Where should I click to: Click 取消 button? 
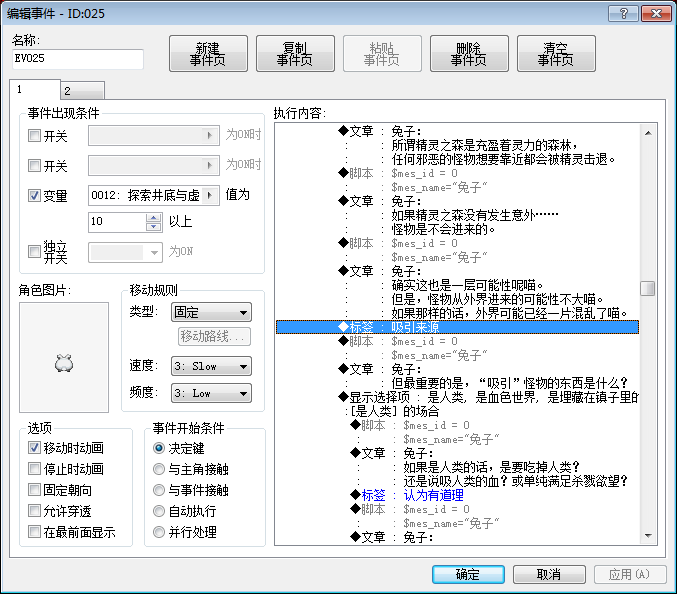(549, 574)
